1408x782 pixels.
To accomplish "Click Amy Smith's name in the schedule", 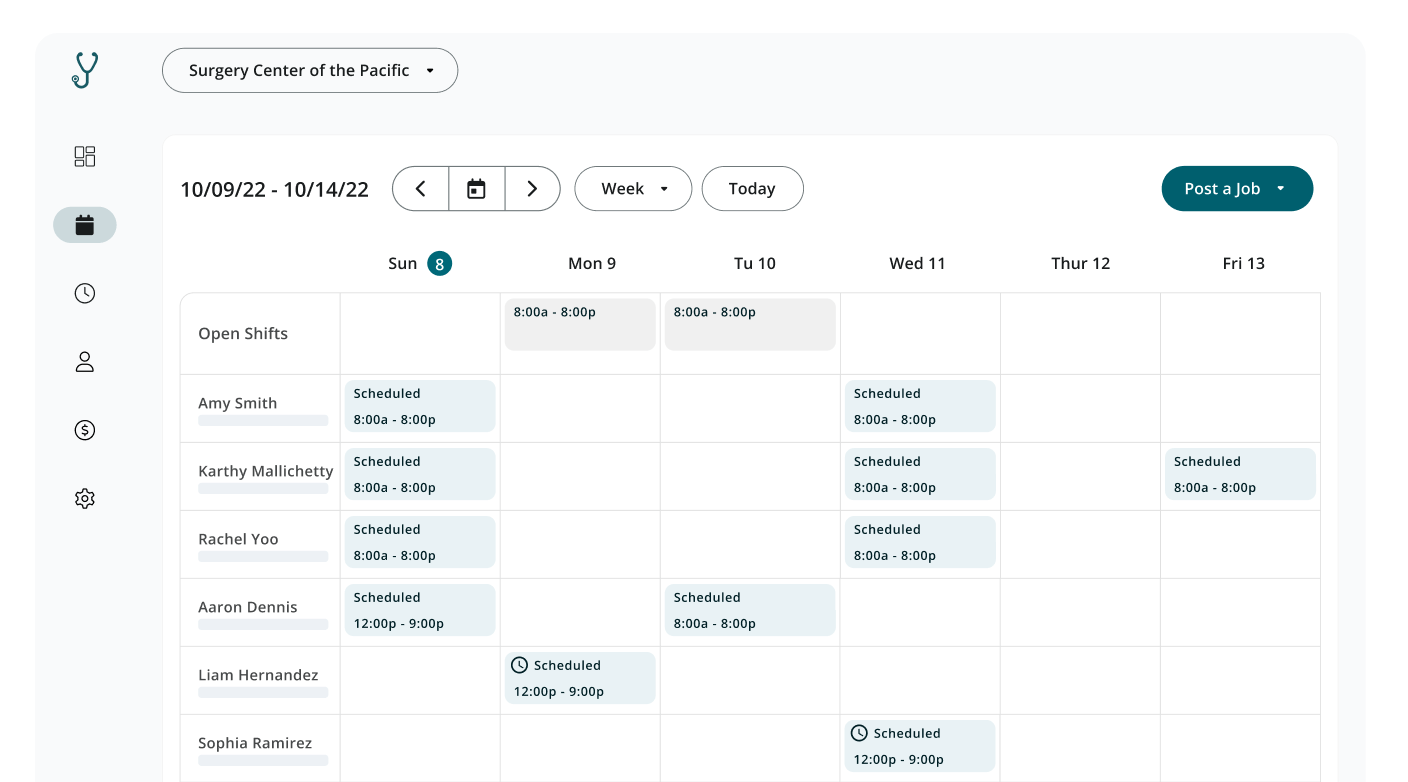I will pyautogui.click(x=238, y=403).
